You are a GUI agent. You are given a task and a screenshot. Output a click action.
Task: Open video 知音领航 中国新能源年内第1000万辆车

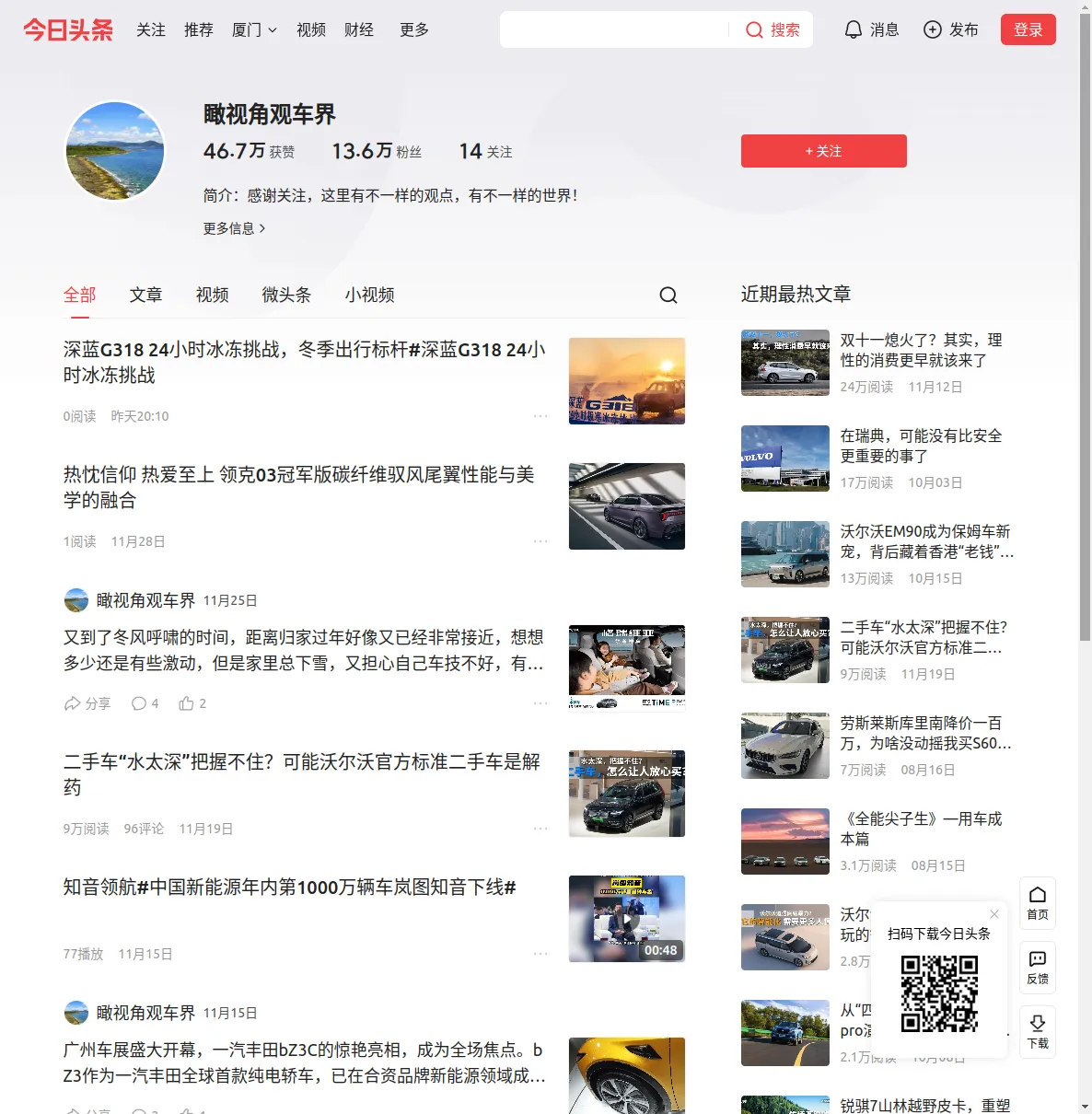(x=289, y=888)
